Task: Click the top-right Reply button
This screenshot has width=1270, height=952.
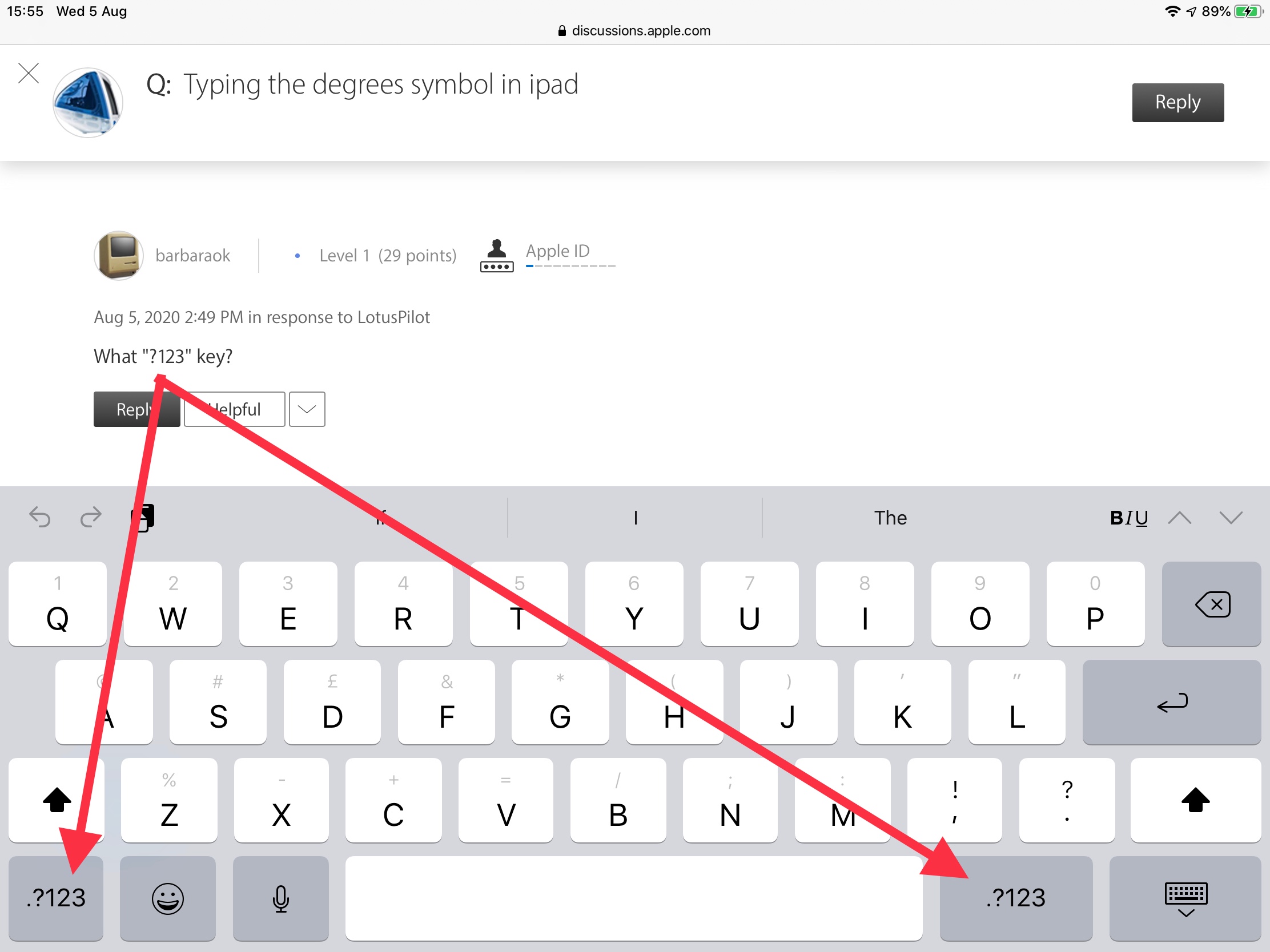Action: (x=1177, y=103)
